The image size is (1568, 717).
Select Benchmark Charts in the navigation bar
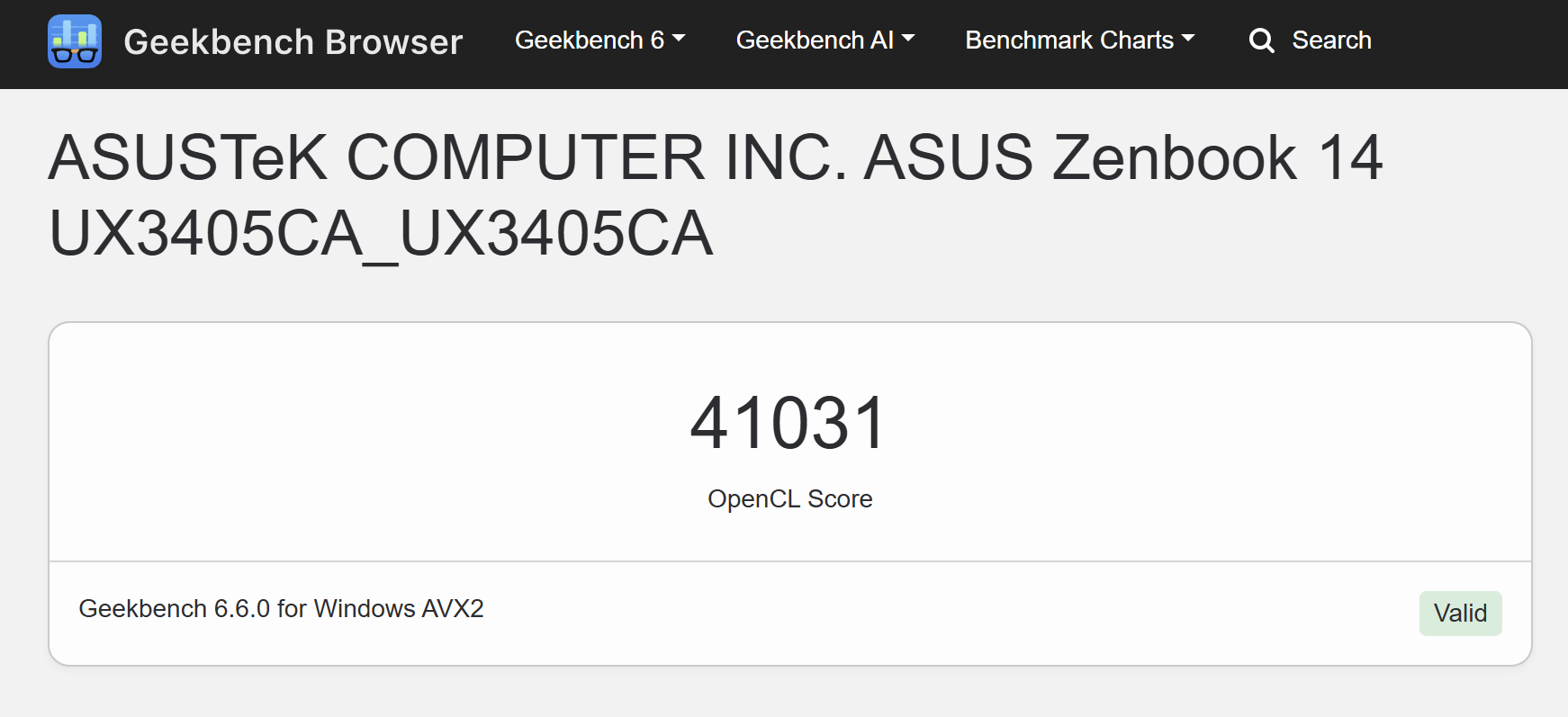click(1069, 40)
